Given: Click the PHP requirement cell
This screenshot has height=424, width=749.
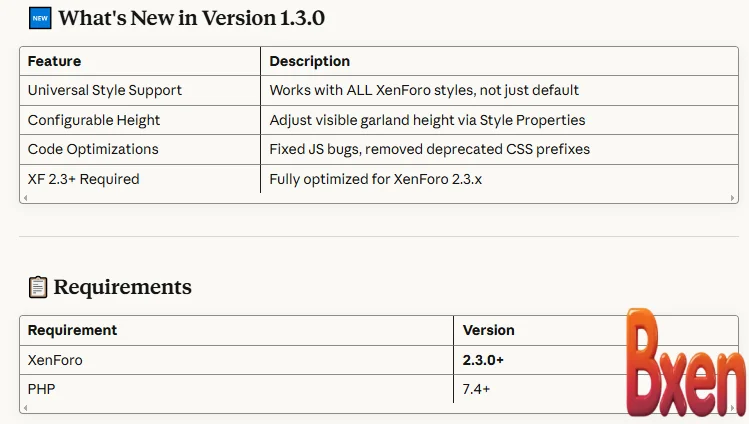Looking at the screenshot, I should 42,388.
